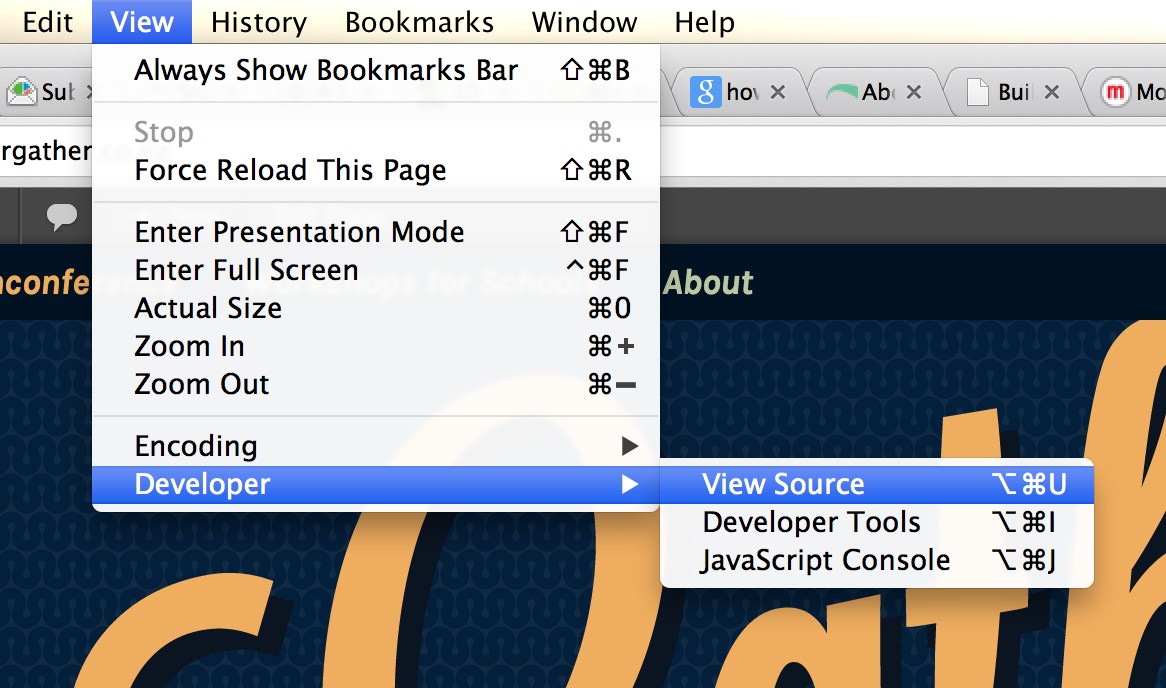Open Developer Tools from the submenu
Viewport: 1166px width, 688px height.
coord(877,522)
